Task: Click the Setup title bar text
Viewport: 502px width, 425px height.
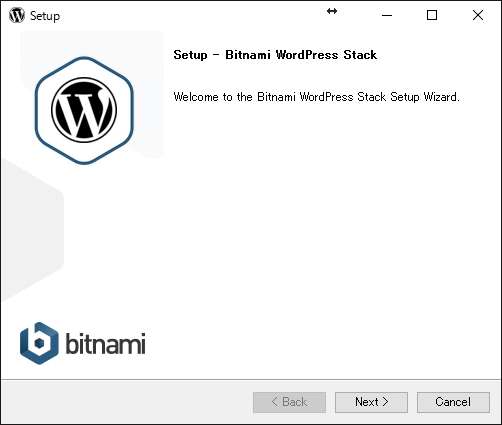Action: [45, 16]
